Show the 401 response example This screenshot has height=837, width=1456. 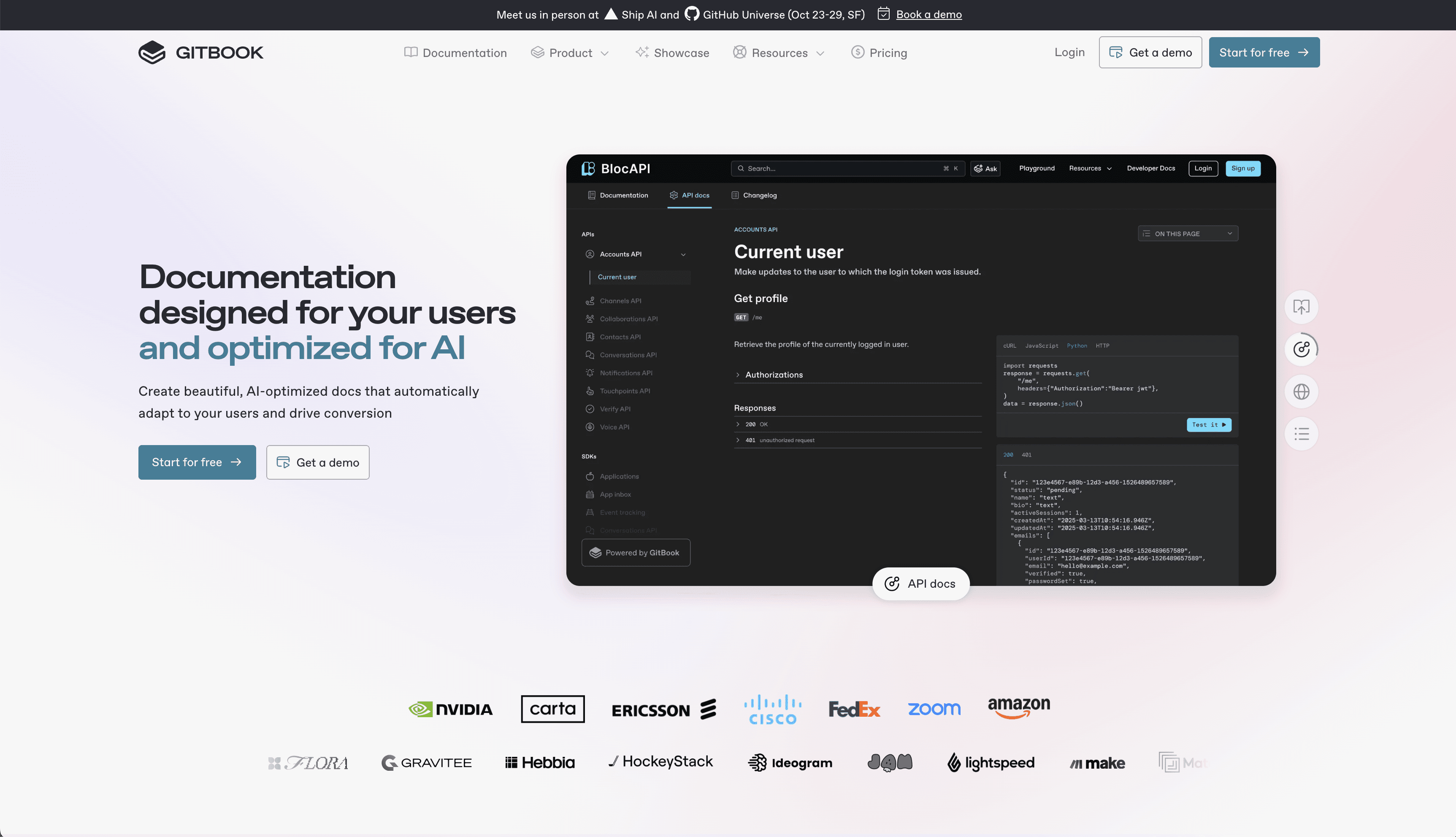(1026, 455)
